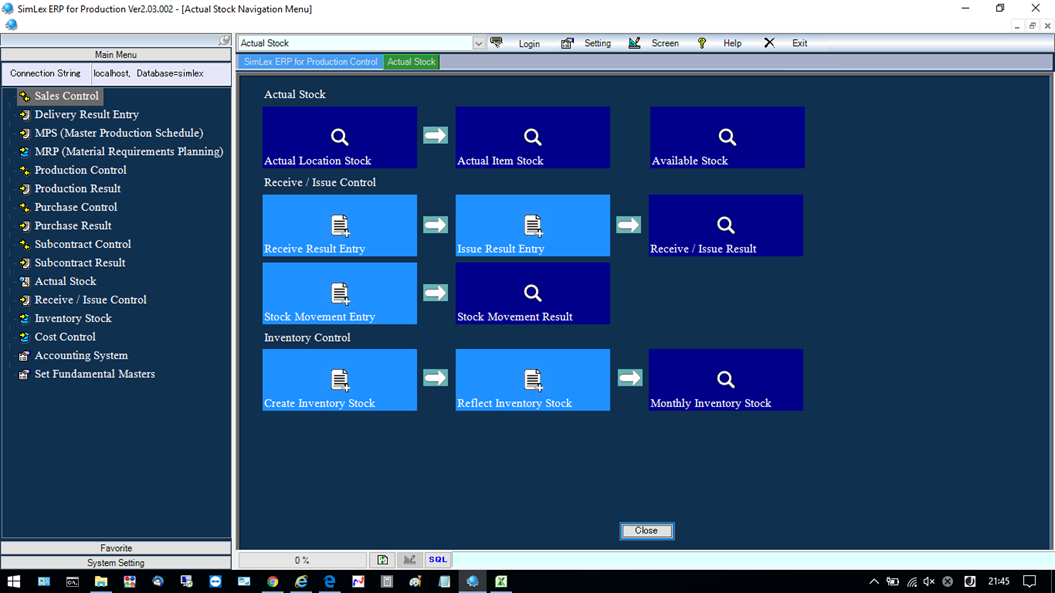Screen dimensions: 1055x593
Task: Show hidden tray icons chevron
Action: click(x=873, y=582)
